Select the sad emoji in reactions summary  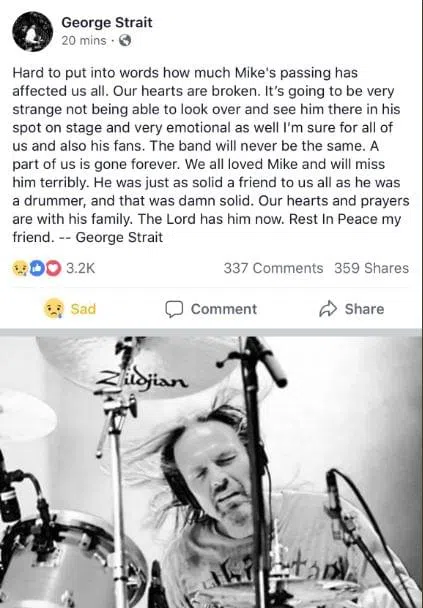click(19, 268)
